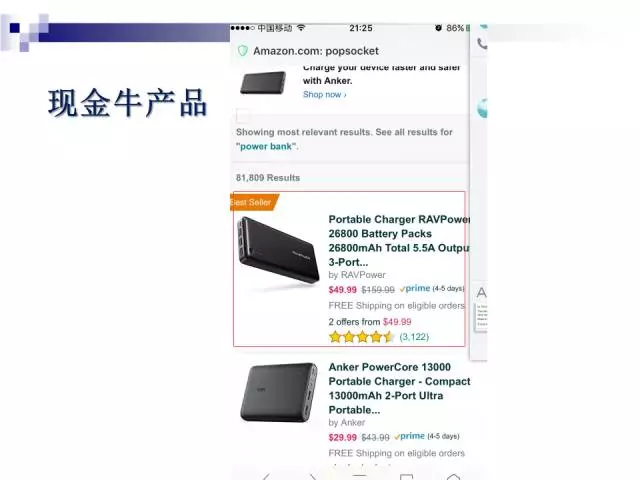This screenshot has width=640, height=480.
Task: Open the "power bank" results link
Action: 266,147
